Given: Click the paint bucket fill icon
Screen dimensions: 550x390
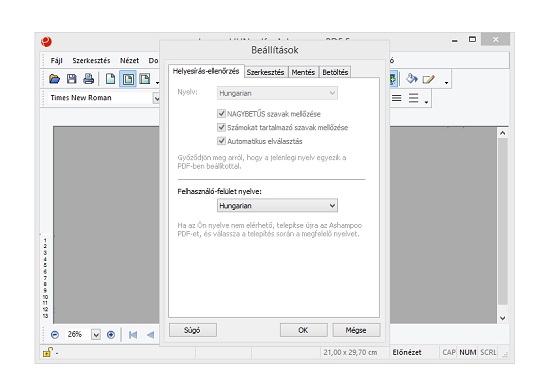Looking at the screenshot, I should pyautogui.click(x=411, y=79).
